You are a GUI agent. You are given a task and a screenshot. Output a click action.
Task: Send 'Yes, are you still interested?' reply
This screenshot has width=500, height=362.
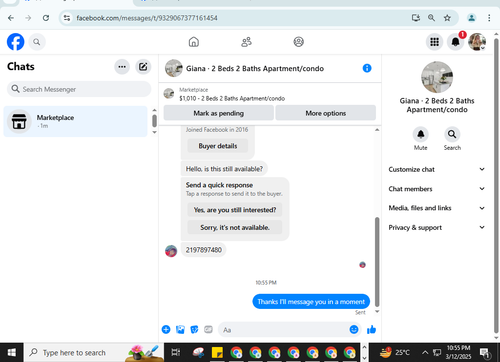[x=235, y=210]
